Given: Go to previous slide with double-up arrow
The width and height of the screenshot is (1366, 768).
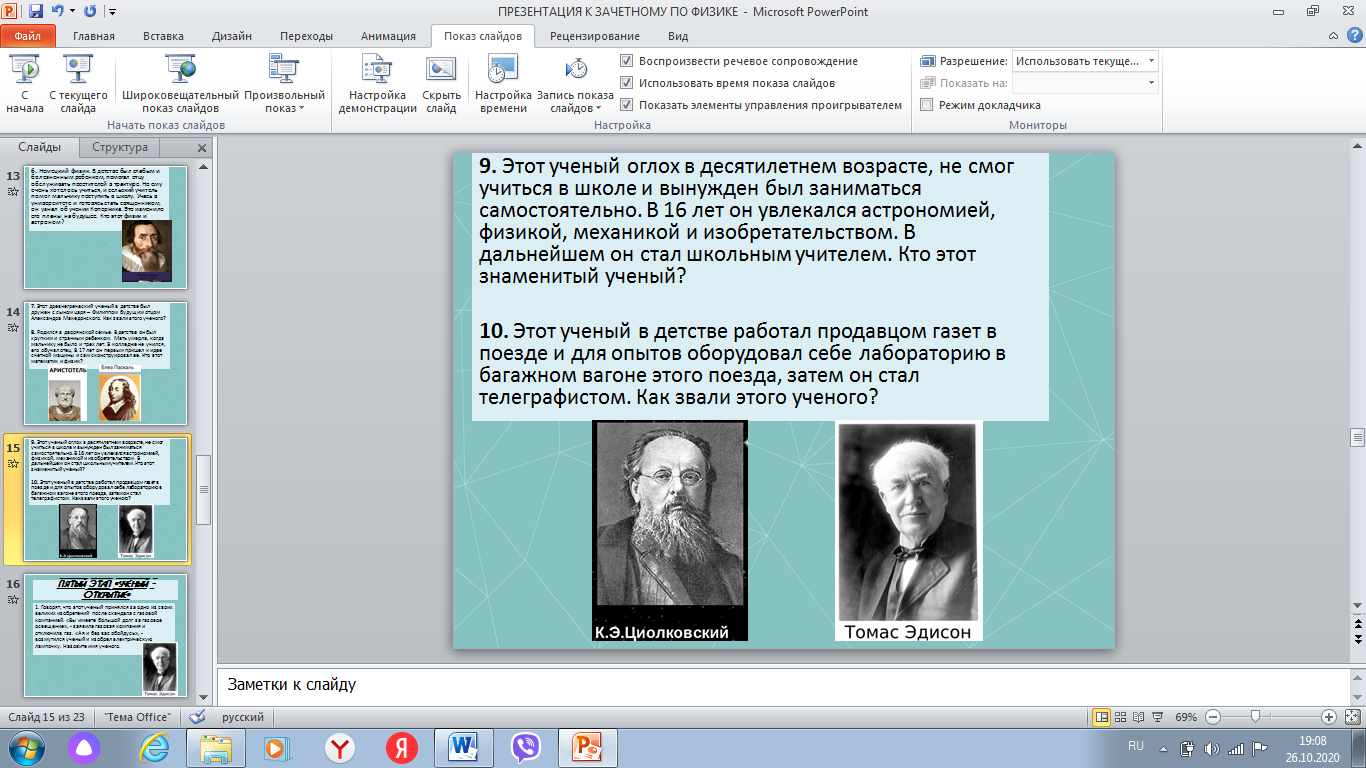Looking at the screenshot, I should point(1357,622).
